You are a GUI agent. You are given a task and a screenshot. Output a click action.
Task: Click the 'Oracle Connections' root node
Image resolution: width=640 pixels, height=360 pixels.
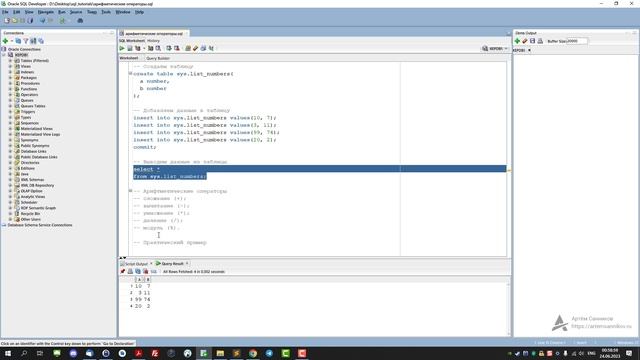tap(24, 49)
